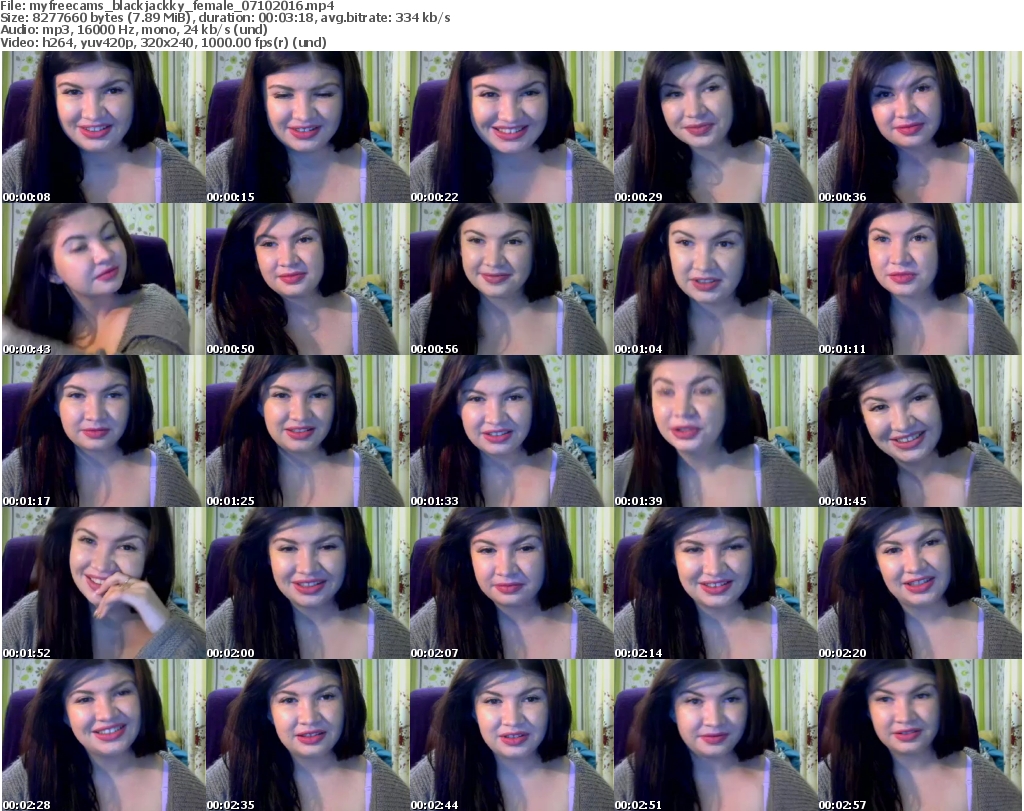This screenshot has height=811, width=1024.
Task: Click the file name text in header
Action: point(174,6)
